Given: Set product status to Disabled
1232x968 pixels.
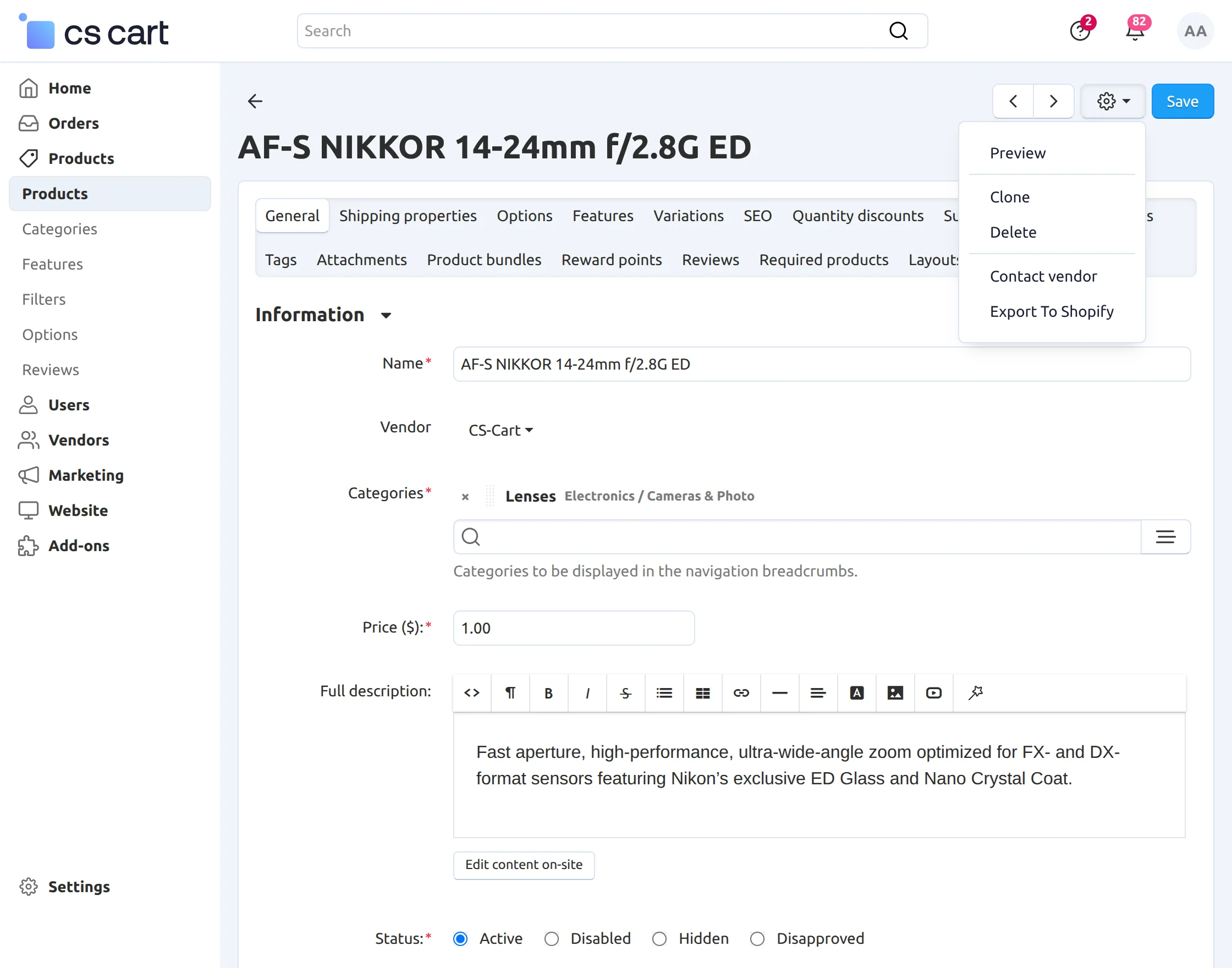Looking at the screenshot, I should pos(551,939).
